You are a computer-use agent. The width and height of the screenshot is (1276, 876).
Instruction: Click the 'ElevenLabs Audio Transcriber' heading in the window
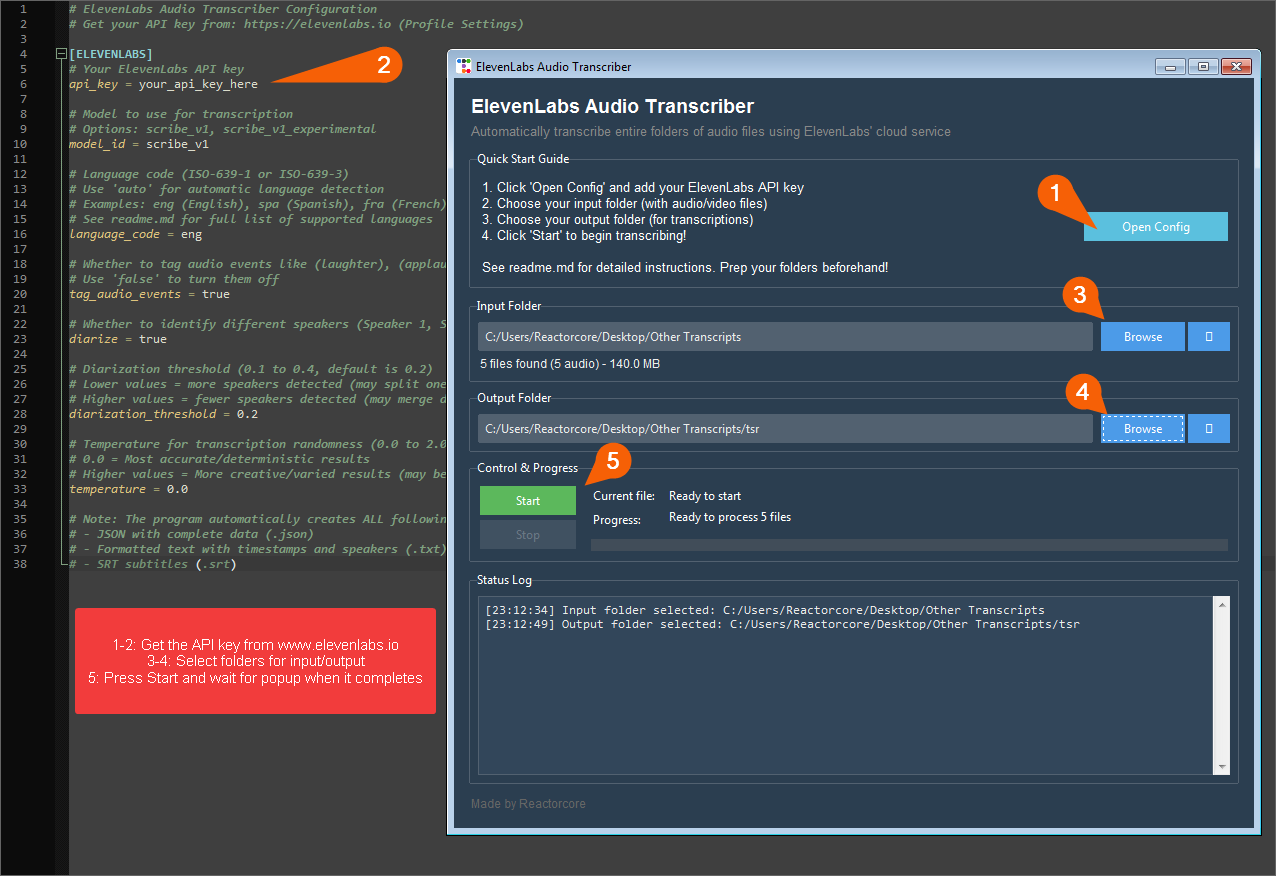click(x=613, y=106)
